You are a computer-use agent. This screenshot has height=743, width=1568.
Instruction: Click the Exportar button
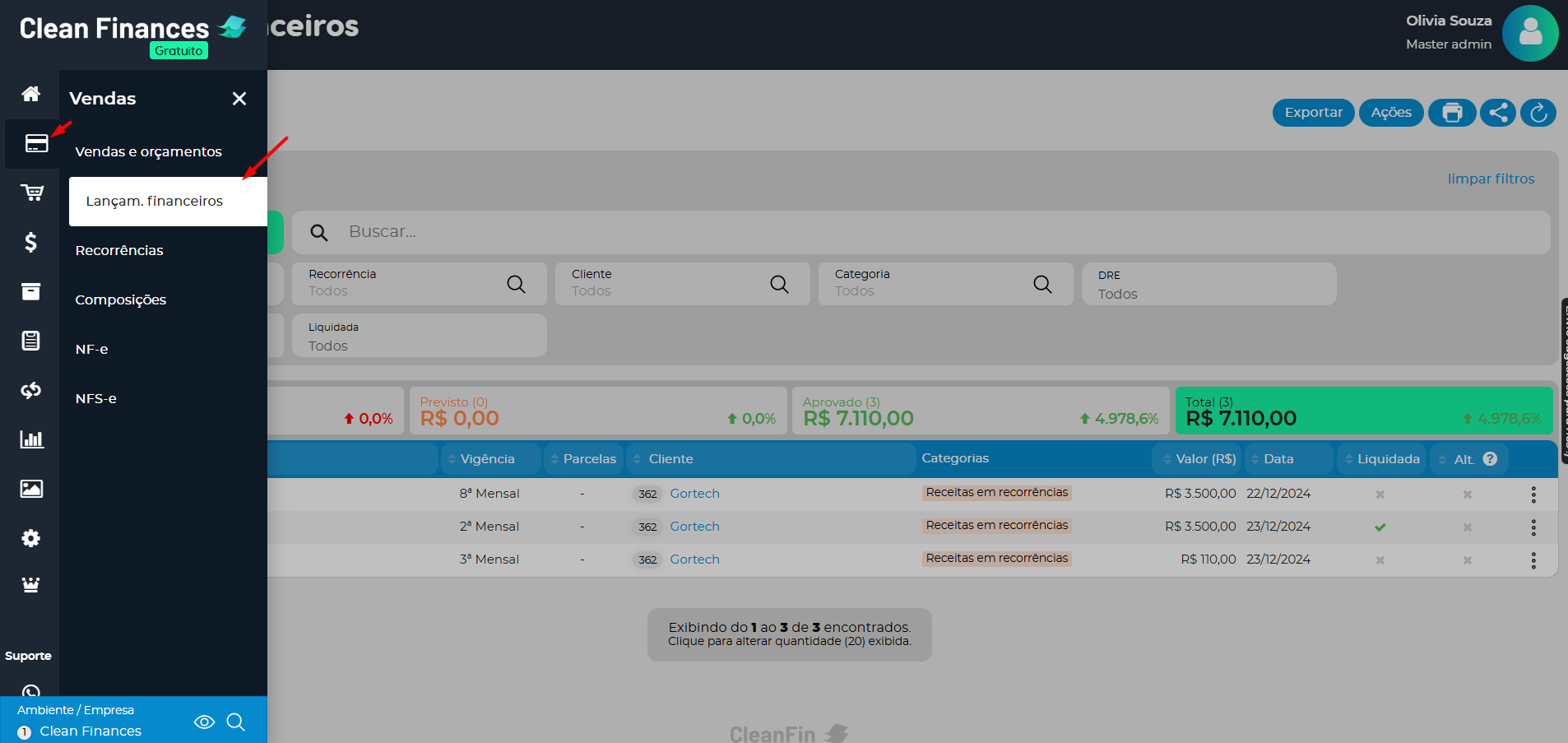click(1313, 113)
